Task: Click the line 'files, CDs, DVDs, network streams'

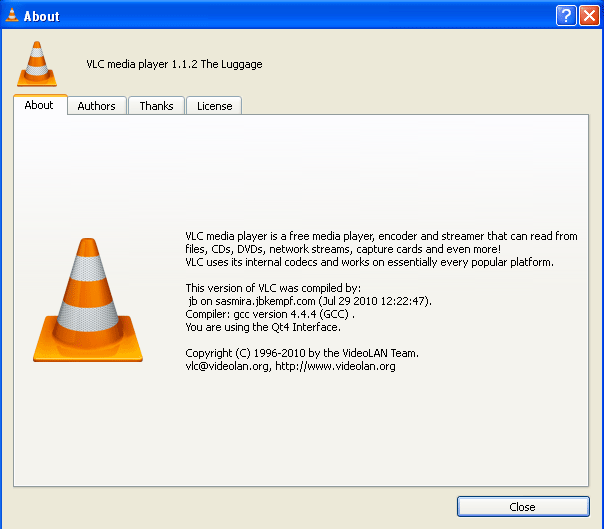Action: (x=343, y=249)
